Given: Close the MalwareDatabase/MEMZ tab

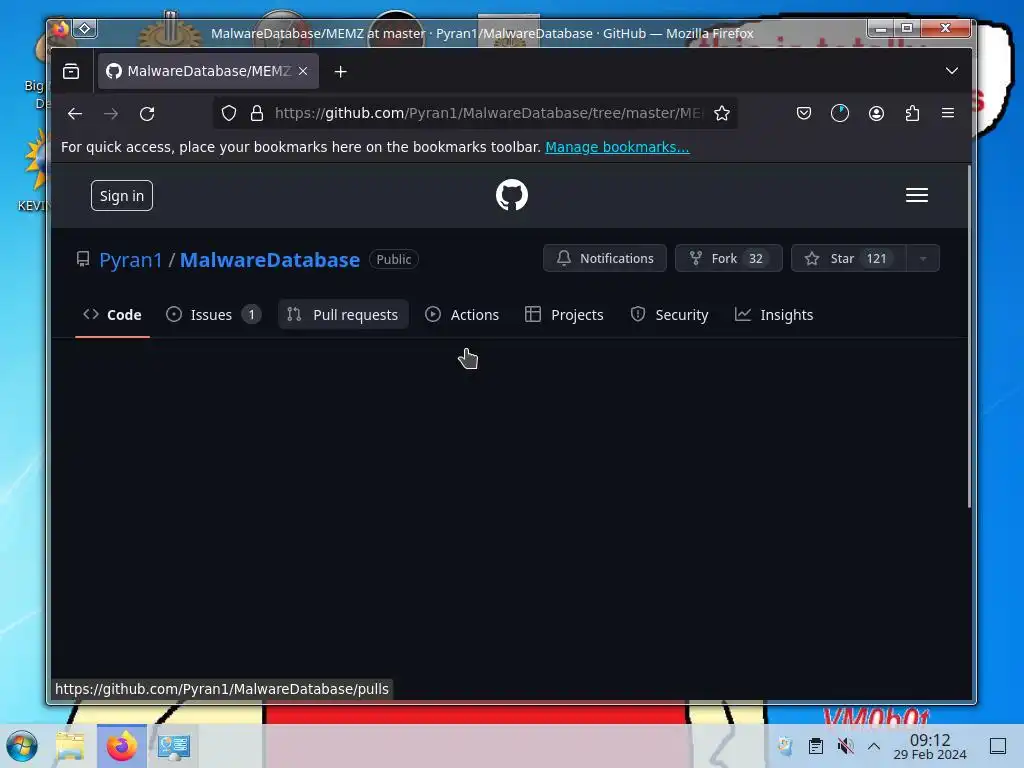Looking at the screenshot, I should click(x=303, y=71).
